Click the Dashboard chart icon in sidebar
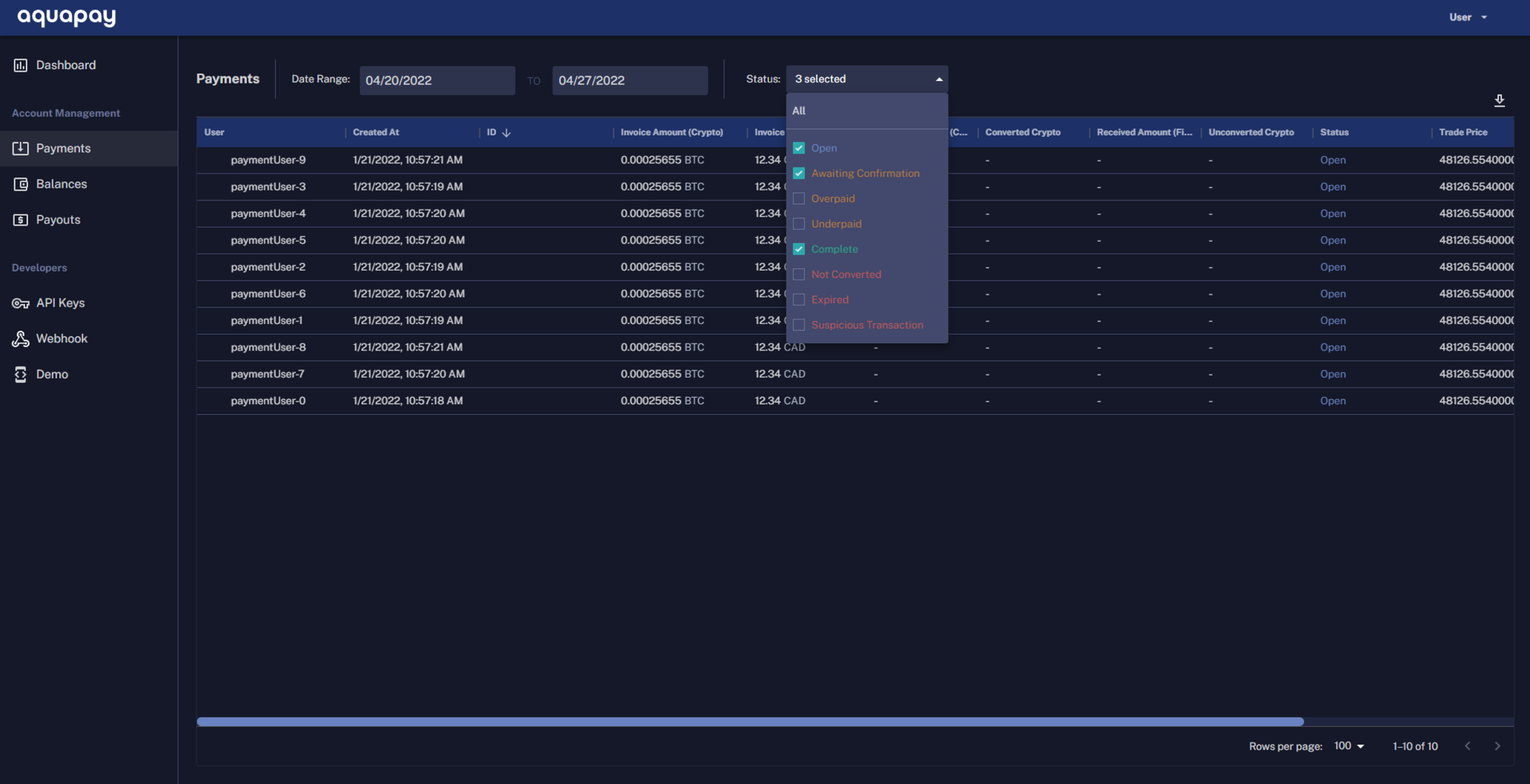1530x784 pixels. [21, 65]
